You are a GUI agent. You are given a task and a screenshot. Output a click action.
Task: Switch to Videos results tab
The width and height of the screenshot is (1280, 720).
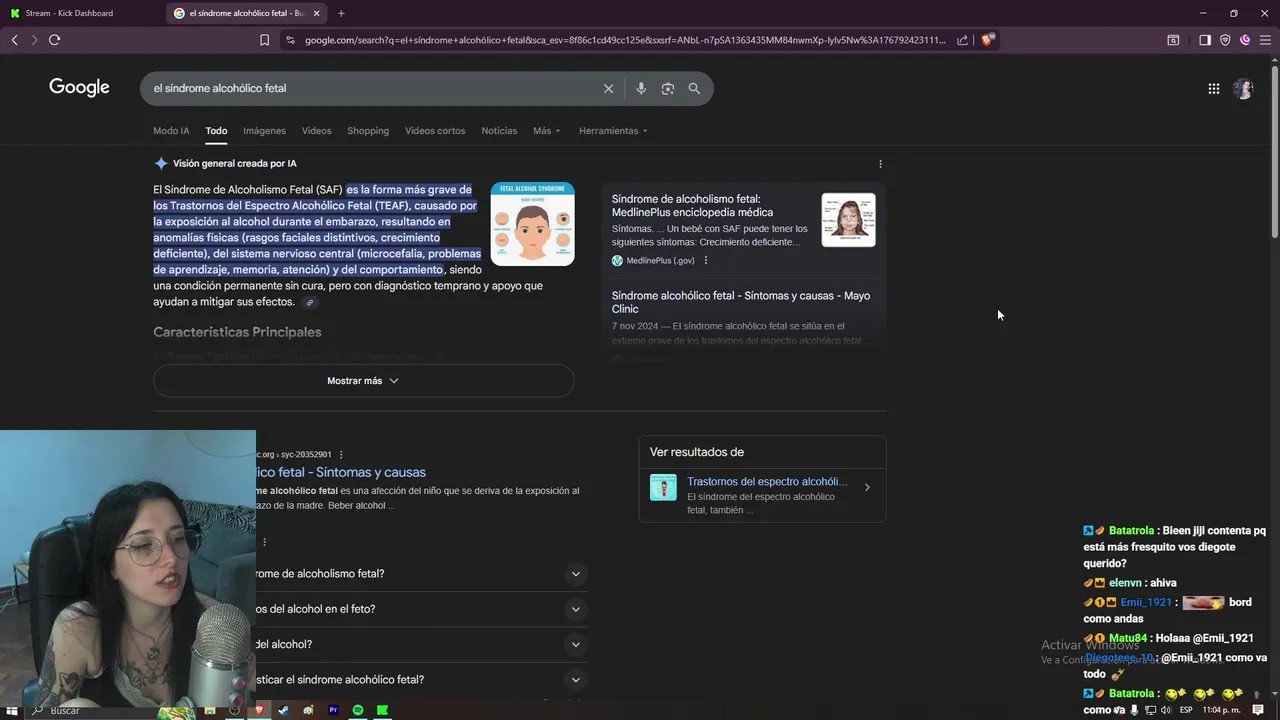[x=316, y=131]
